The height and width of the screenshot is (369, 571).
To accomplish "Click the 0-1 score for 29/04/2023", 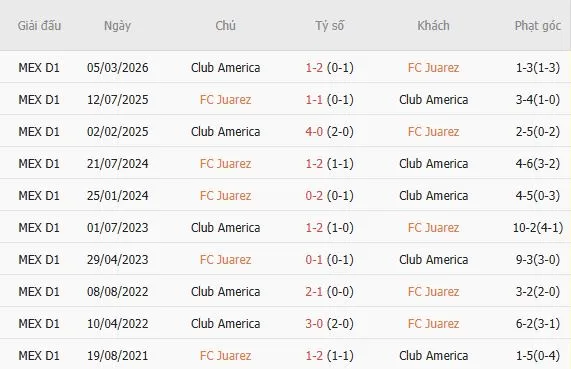I will coord(314,260).
